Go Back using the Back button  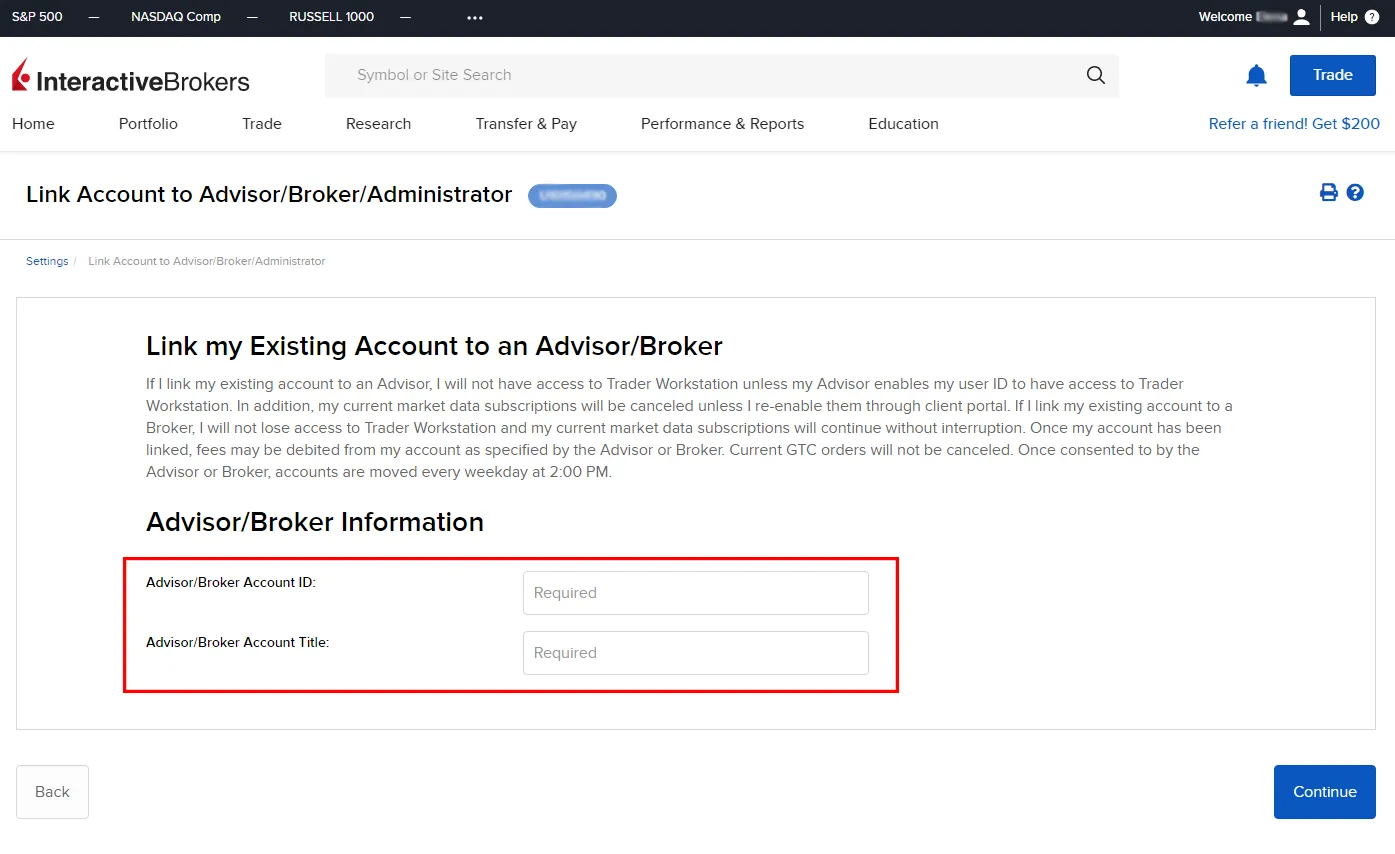pyautogui.click(x=52, y=792)
